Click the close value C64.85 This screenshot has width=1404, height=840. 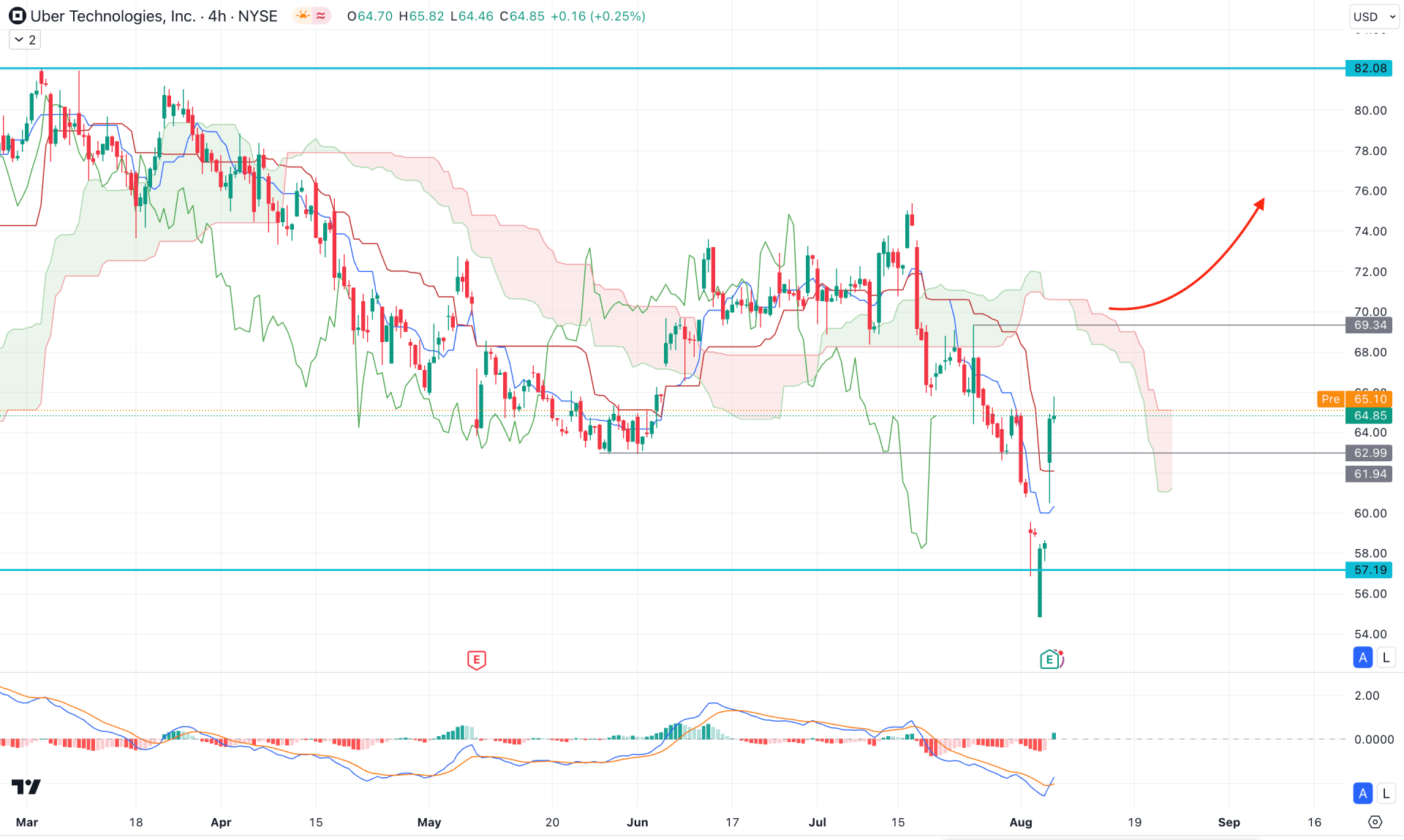(522, 16)
